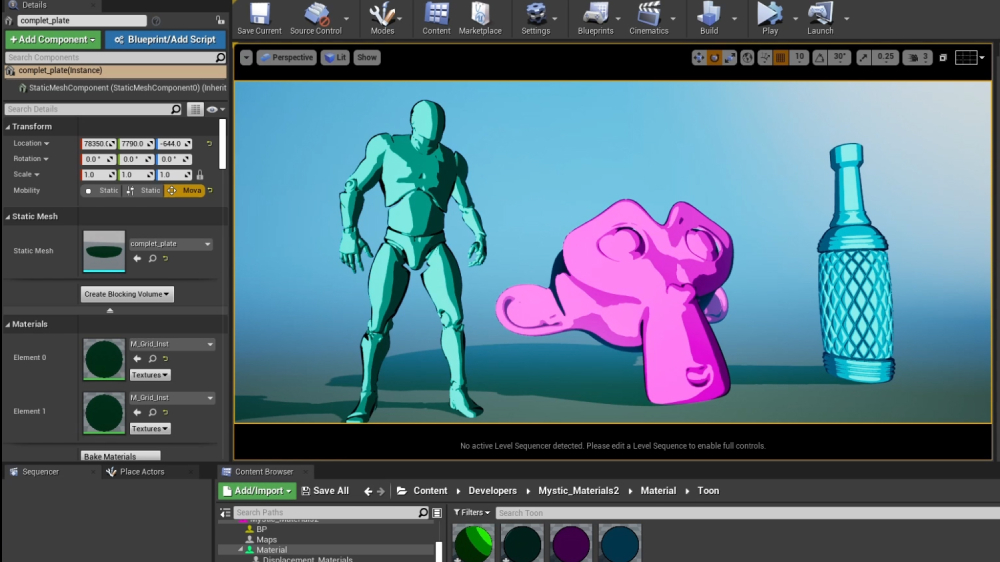Open Element 1 M_Grid_Inst material dropdown

(x=172, y=397)
